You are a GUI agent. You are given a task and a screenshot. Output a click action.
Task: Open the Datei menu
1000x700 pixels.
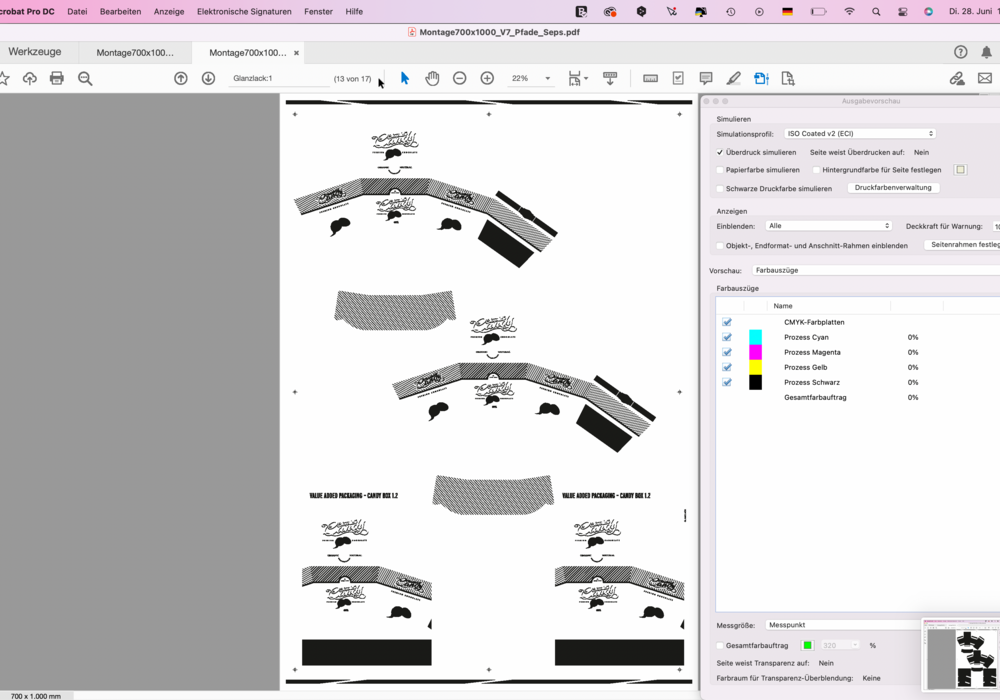click(77, 11)
